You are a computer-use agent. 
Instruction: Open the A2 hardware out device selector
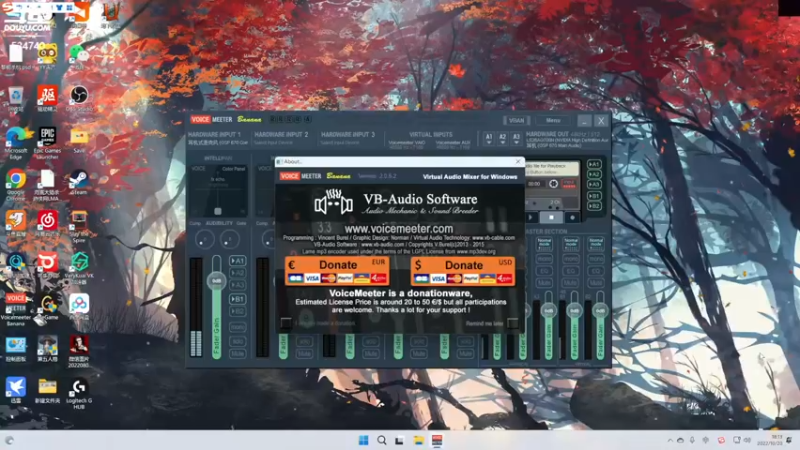point(503,138)
